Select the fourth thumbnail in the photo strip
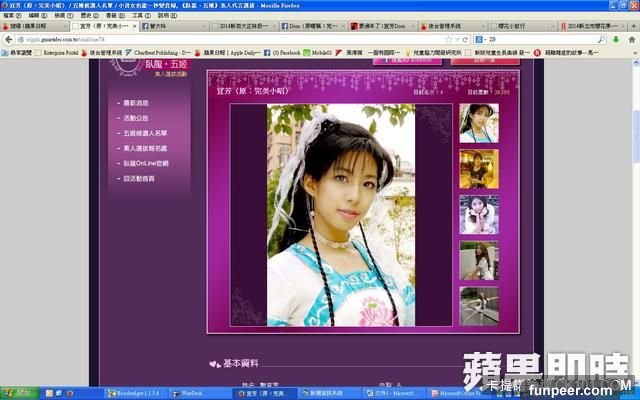Screen dimensions: 640x400 point(478,260)
